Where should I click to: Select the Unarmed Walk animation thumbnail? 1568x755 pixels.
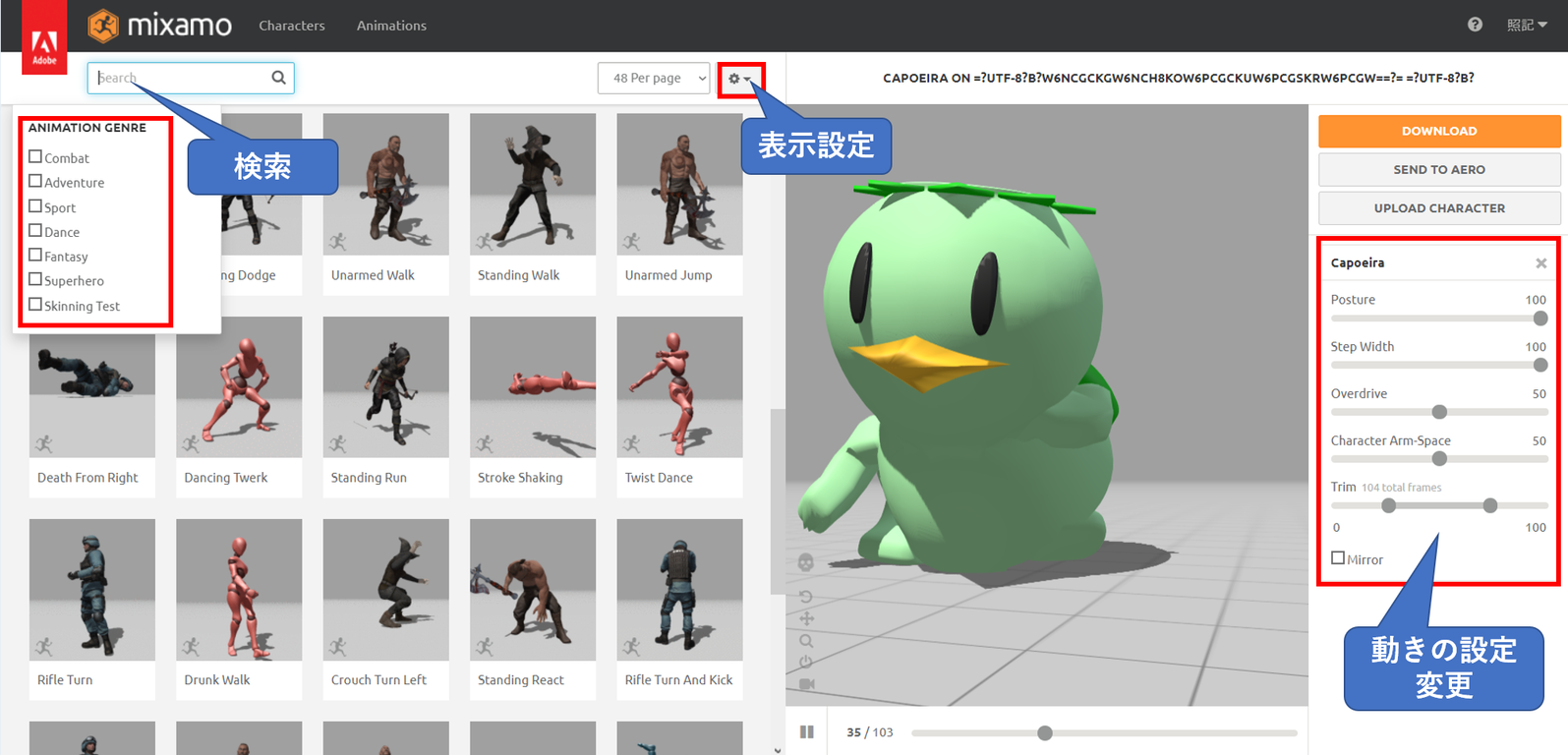(385, 184)
